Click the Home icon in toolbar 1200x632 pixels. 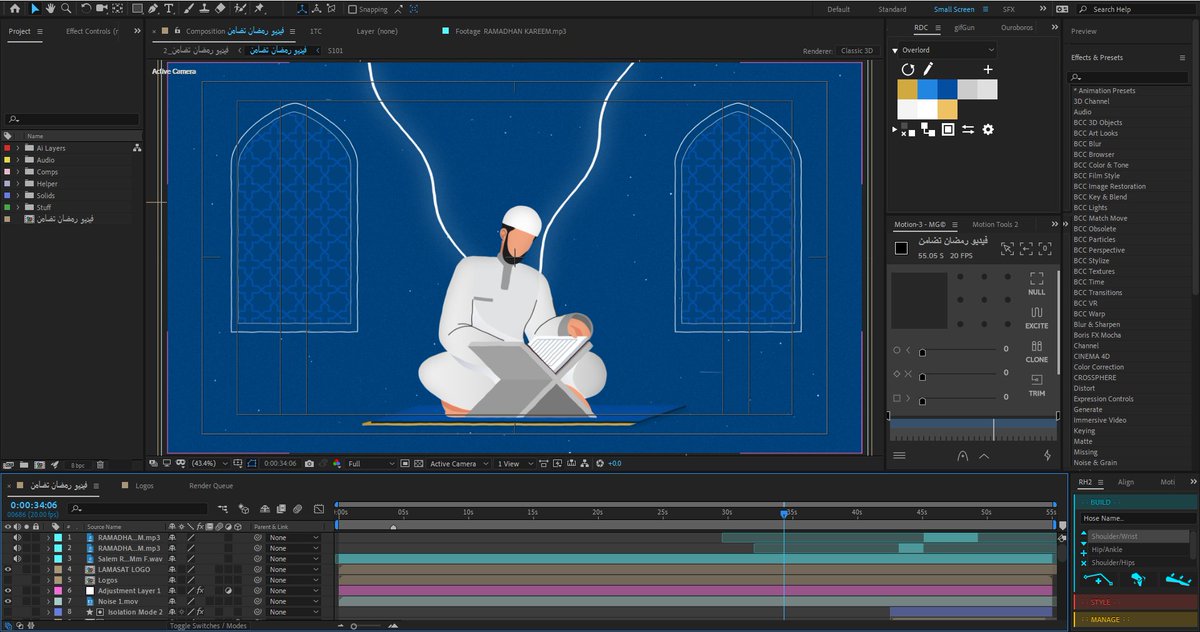[14, 9]
